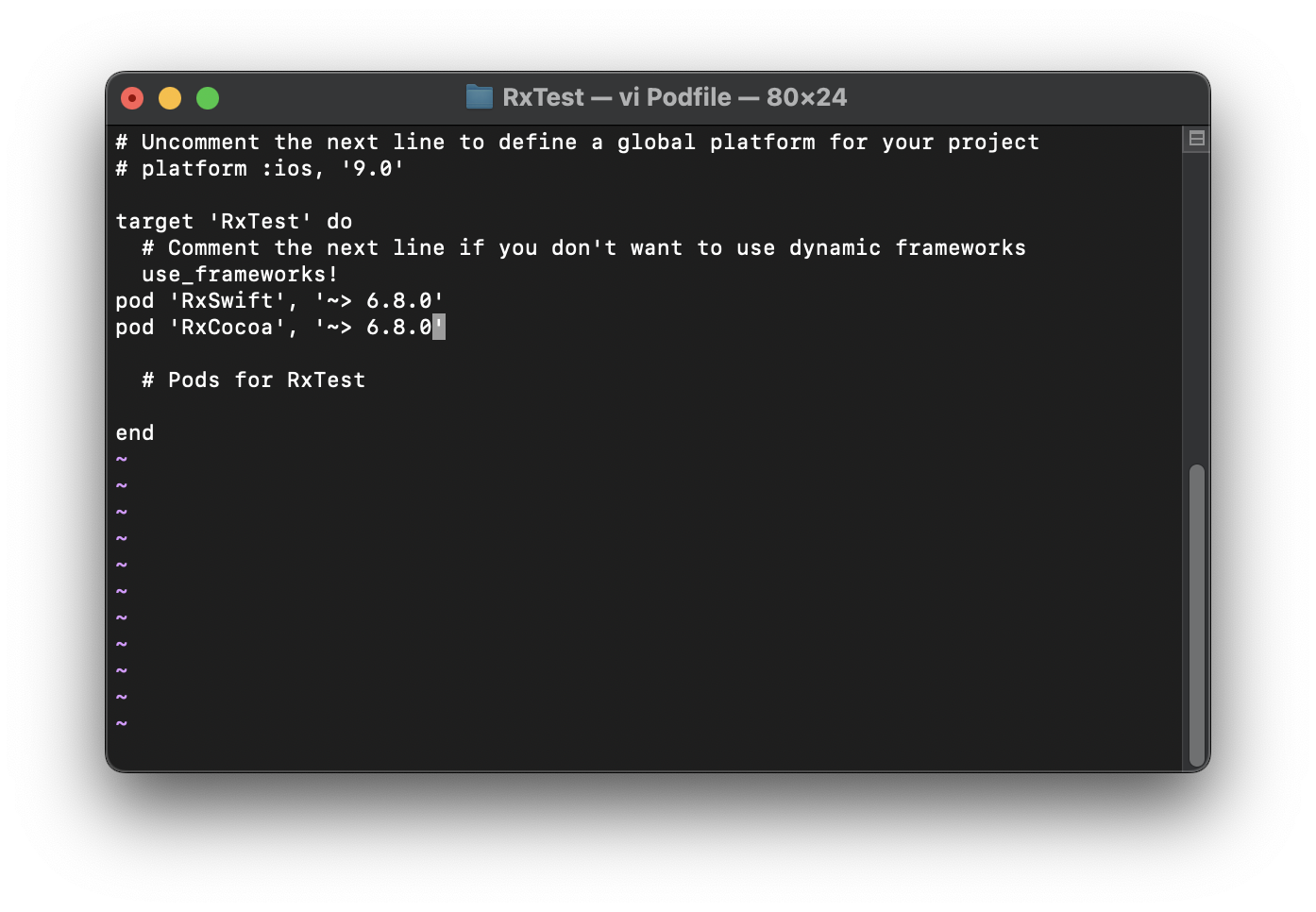The width and height of the screenshot is (1316, 912).
Task: Close the terminal with the red button
Action: coord(132,98)
